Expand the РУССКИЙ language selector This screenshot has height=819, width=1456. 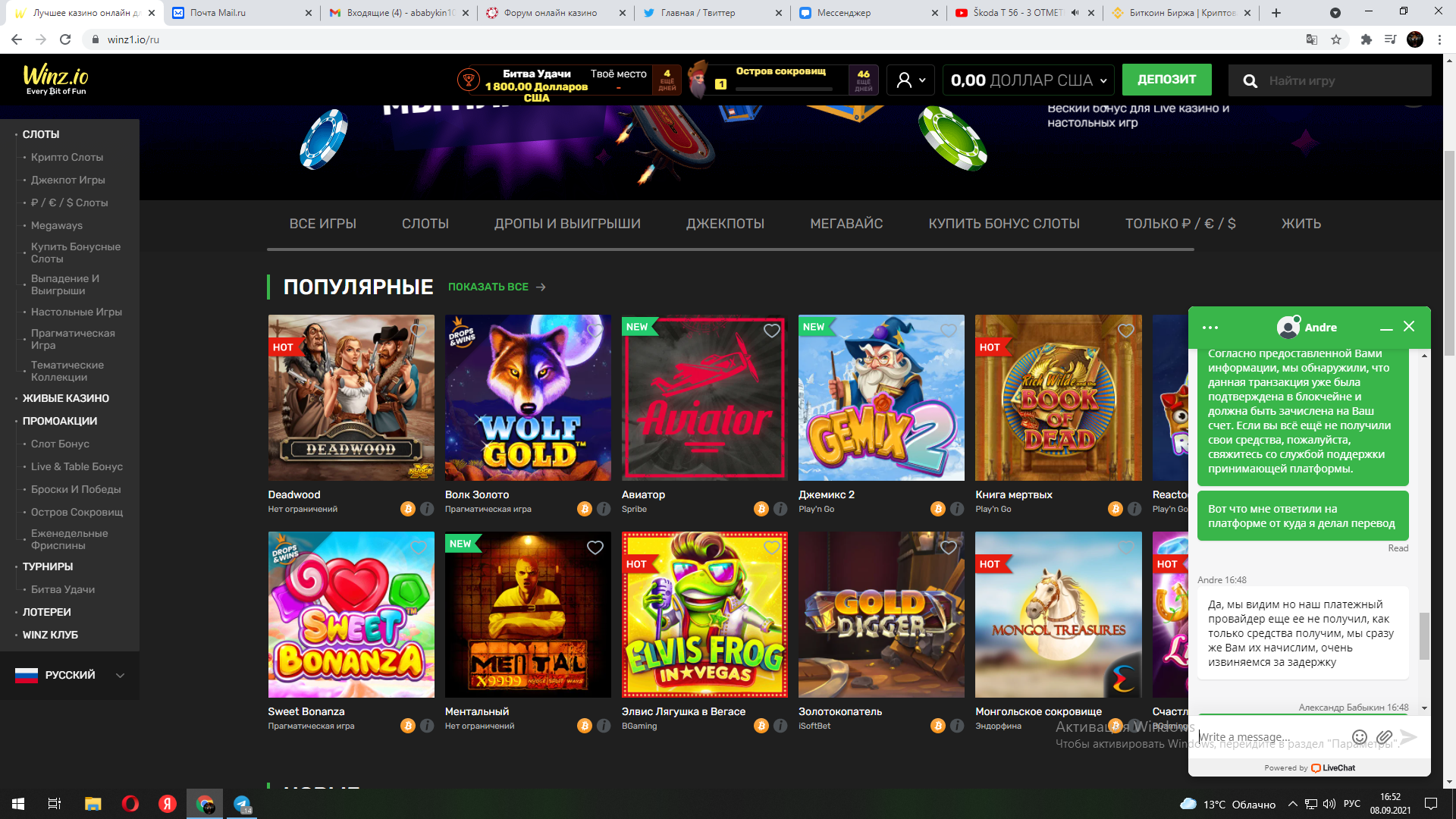(x=70, y=675)
